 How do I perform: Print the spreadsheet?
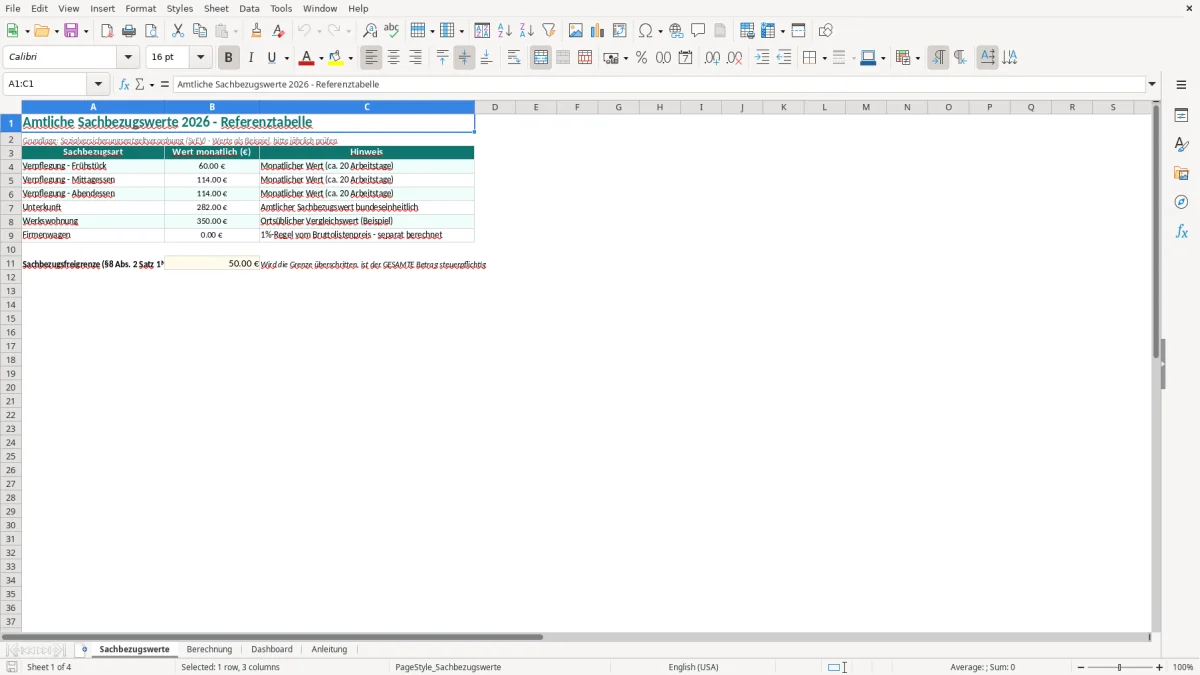click(x=129, y=31)
